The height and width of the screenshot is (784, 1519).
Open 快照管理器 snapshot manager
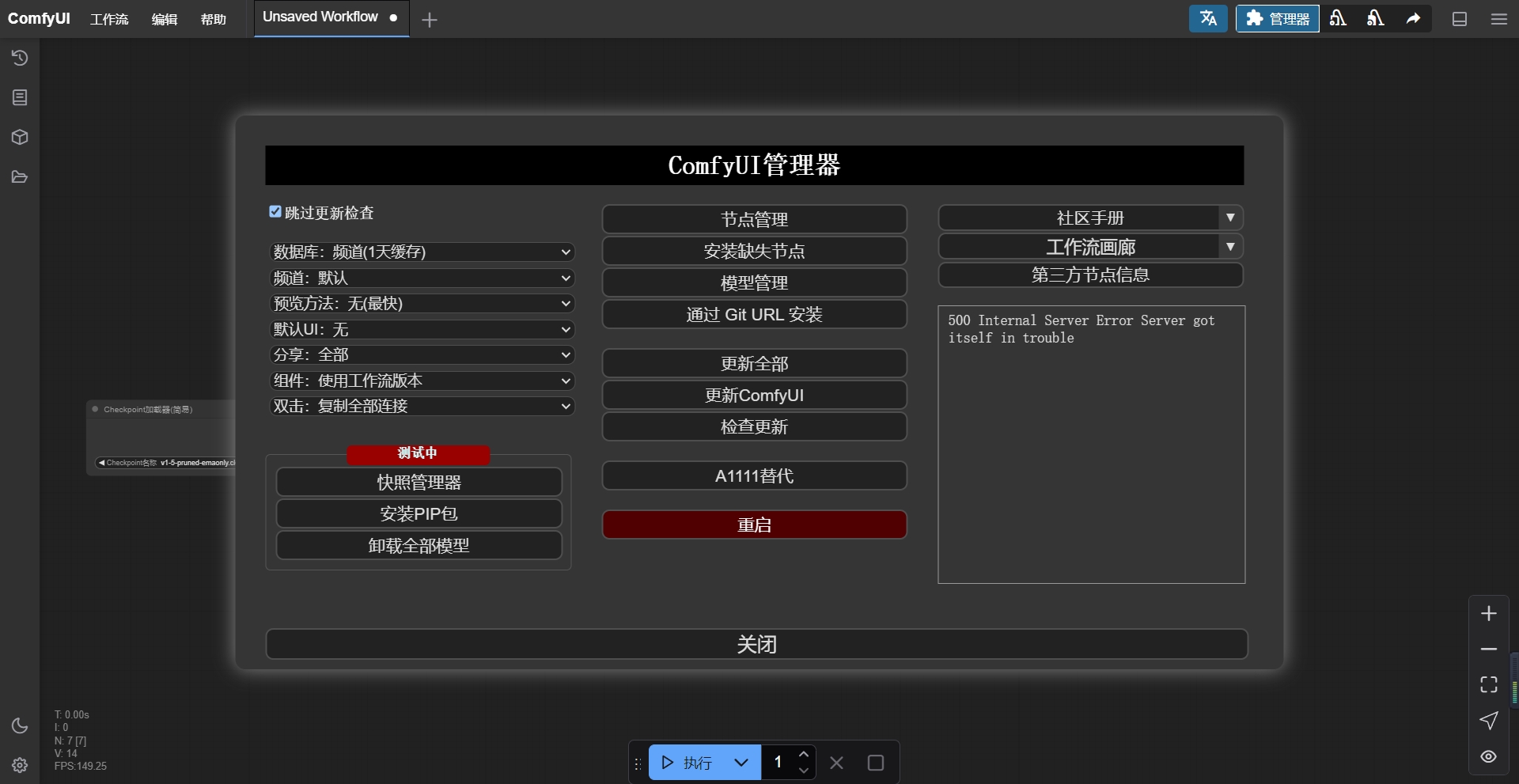click(419, 482)
